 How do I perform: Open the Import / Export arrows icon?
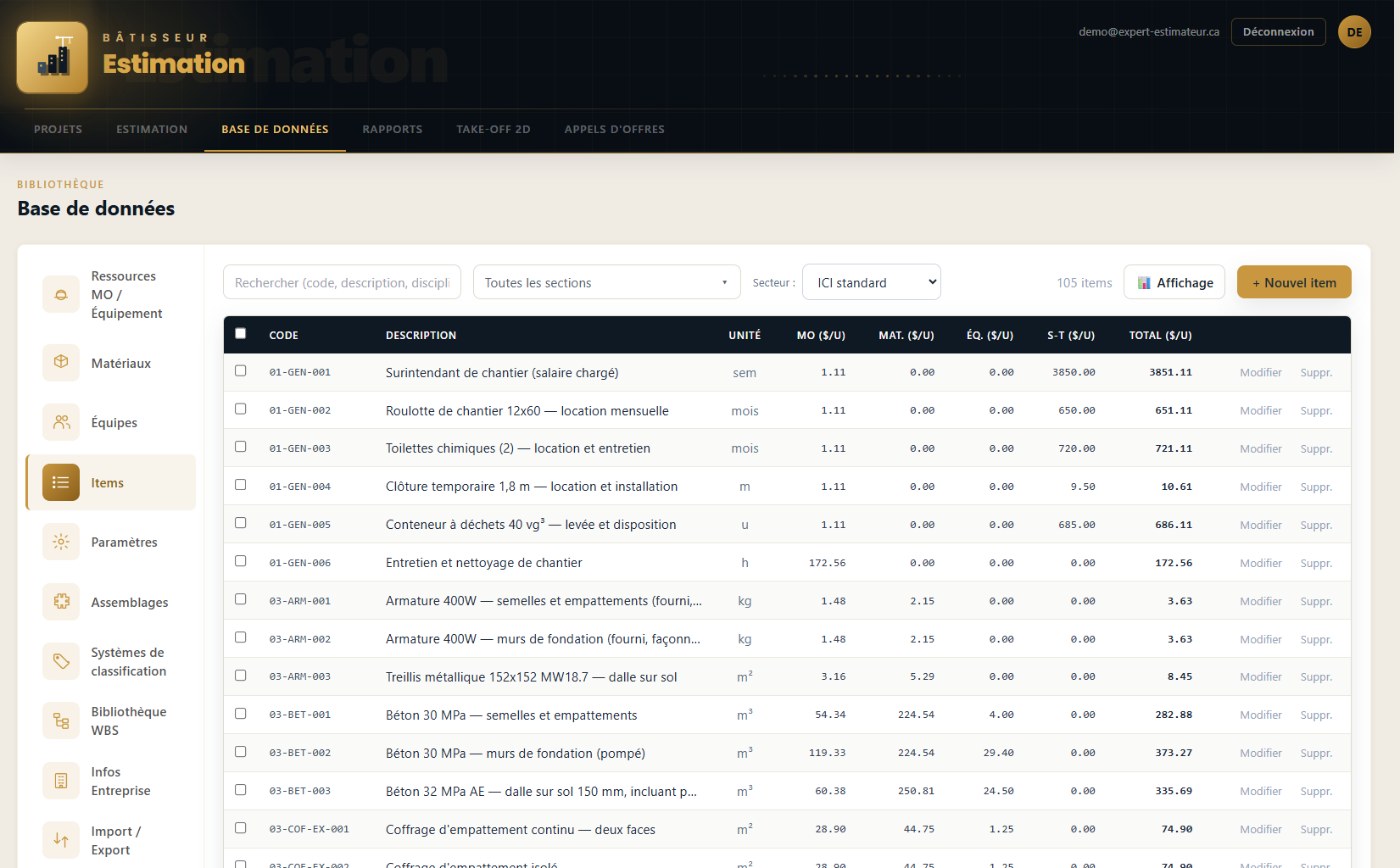[61, 840]
